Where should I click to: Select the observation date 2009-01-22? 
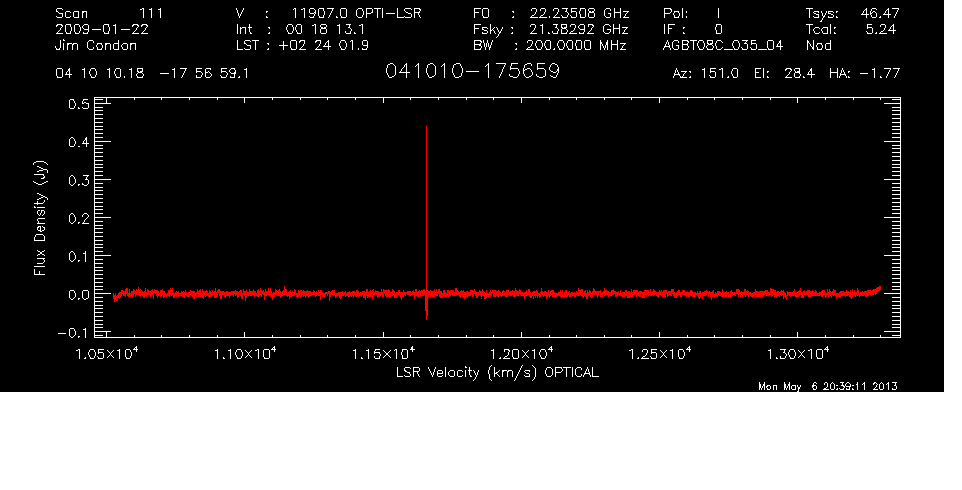tap(102, 29)
